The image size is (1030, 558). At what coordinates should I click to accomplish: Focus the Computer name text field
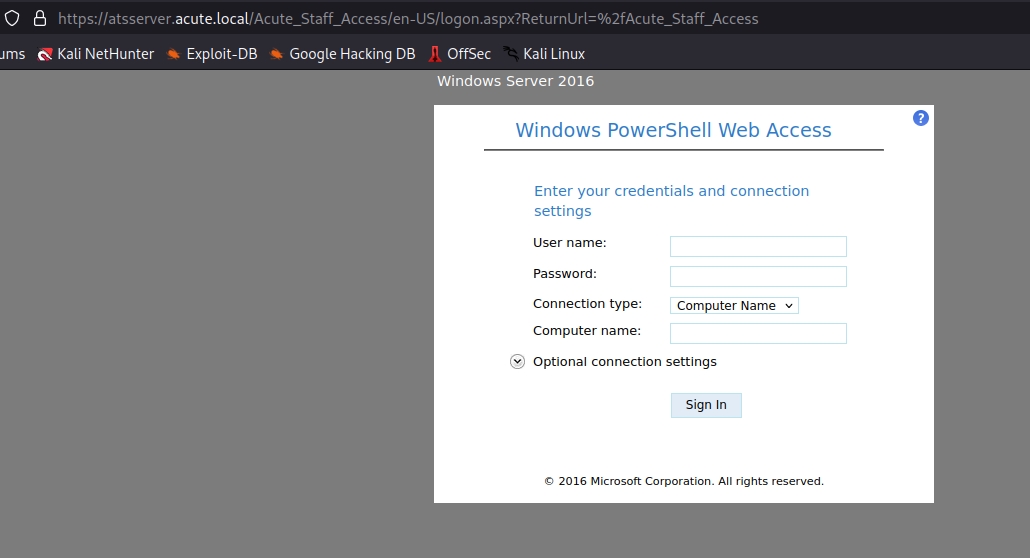pyautogui.click(x=758, y=333)
